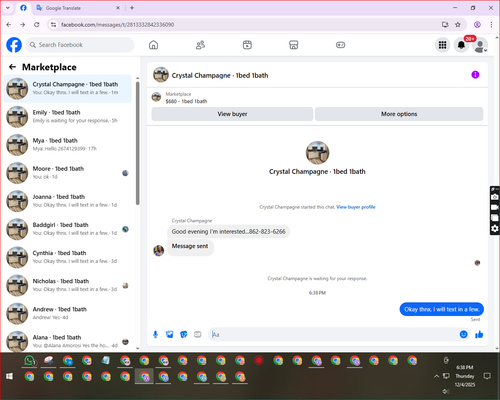Viewport: 500px width, 400px height.
Task: Open WhatsApp from the taskbar
Action: tap(29, 361)
